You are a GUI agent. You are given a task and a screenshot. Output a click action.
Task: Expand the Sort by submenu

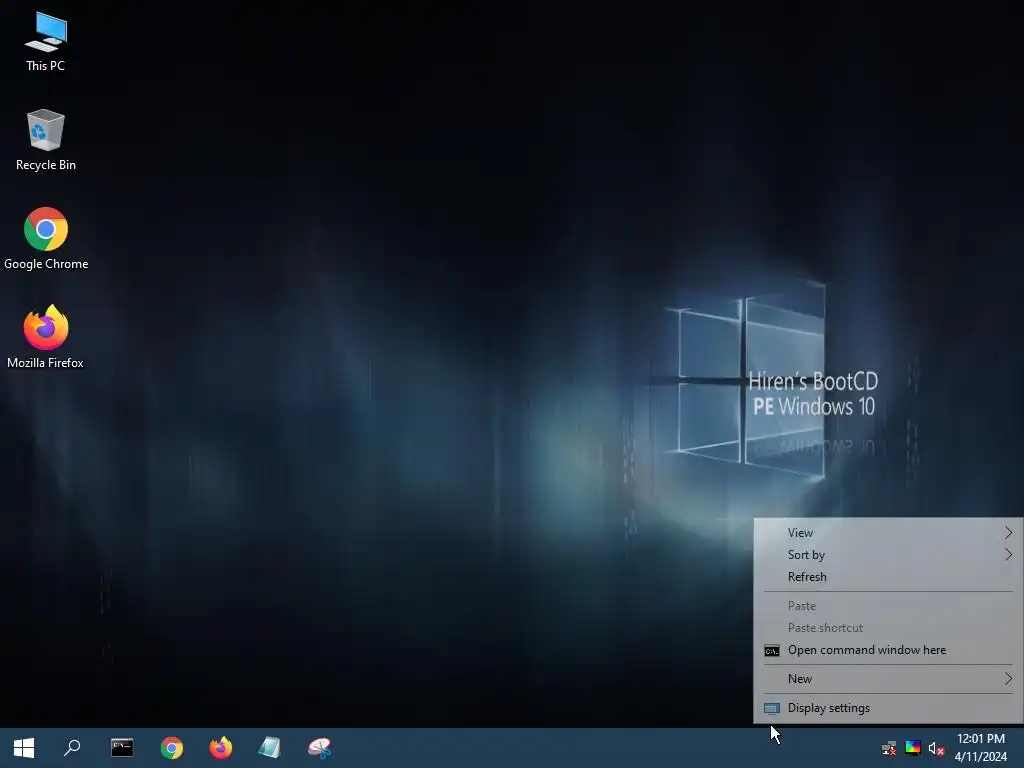coord(888,555)
